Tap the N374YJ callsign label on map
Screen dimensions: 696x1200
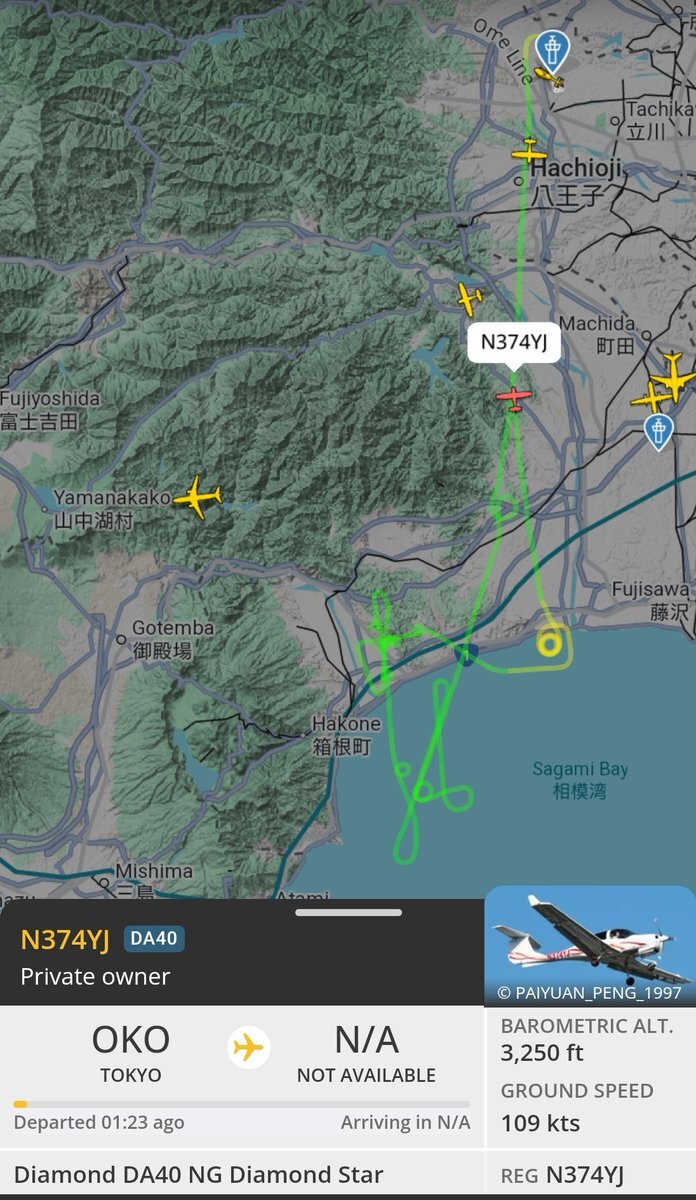pyautogui.click(x=514, y=342)
